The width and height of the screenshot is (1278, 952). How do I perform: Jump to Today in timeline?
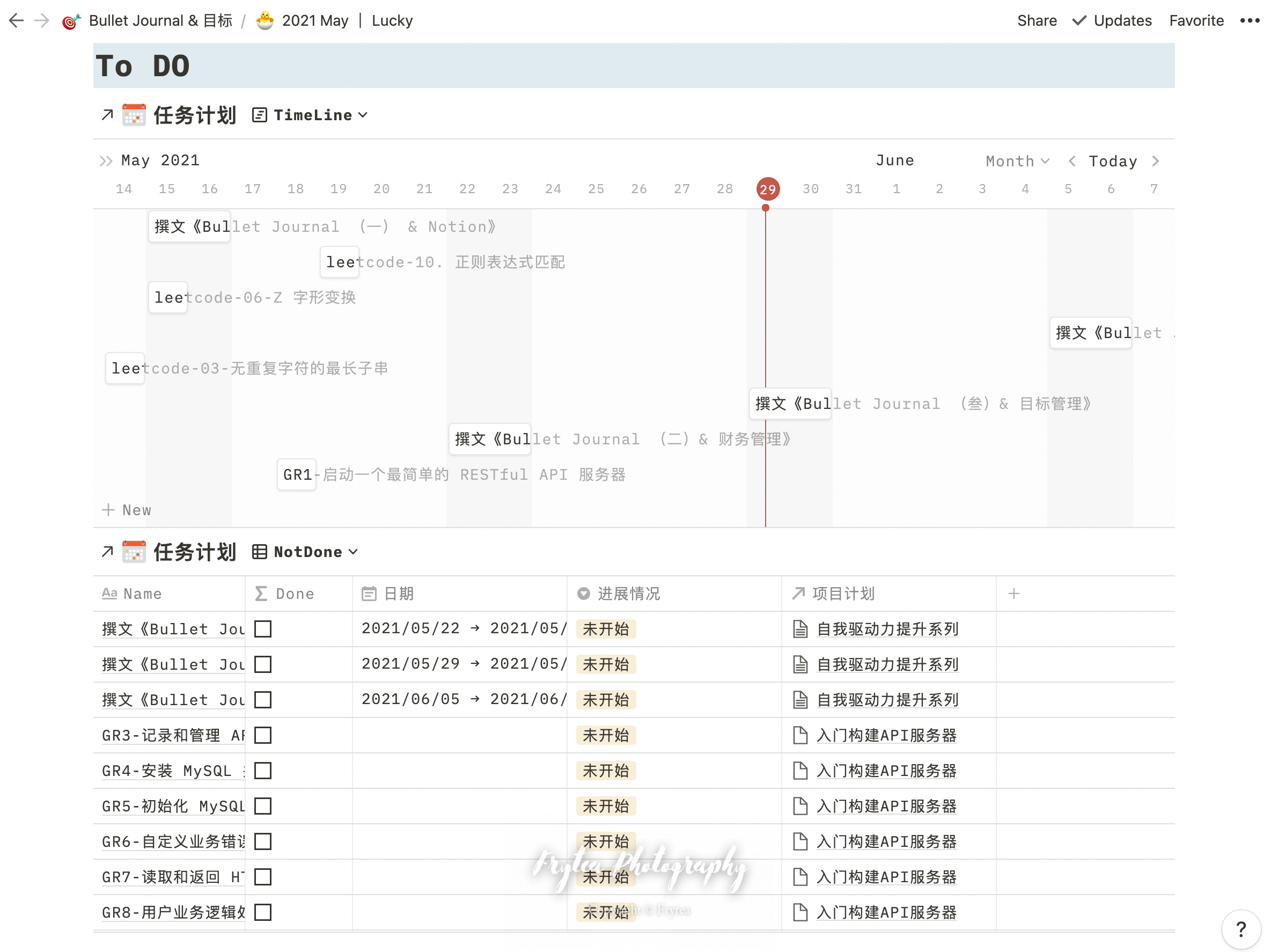point(1113,162)
